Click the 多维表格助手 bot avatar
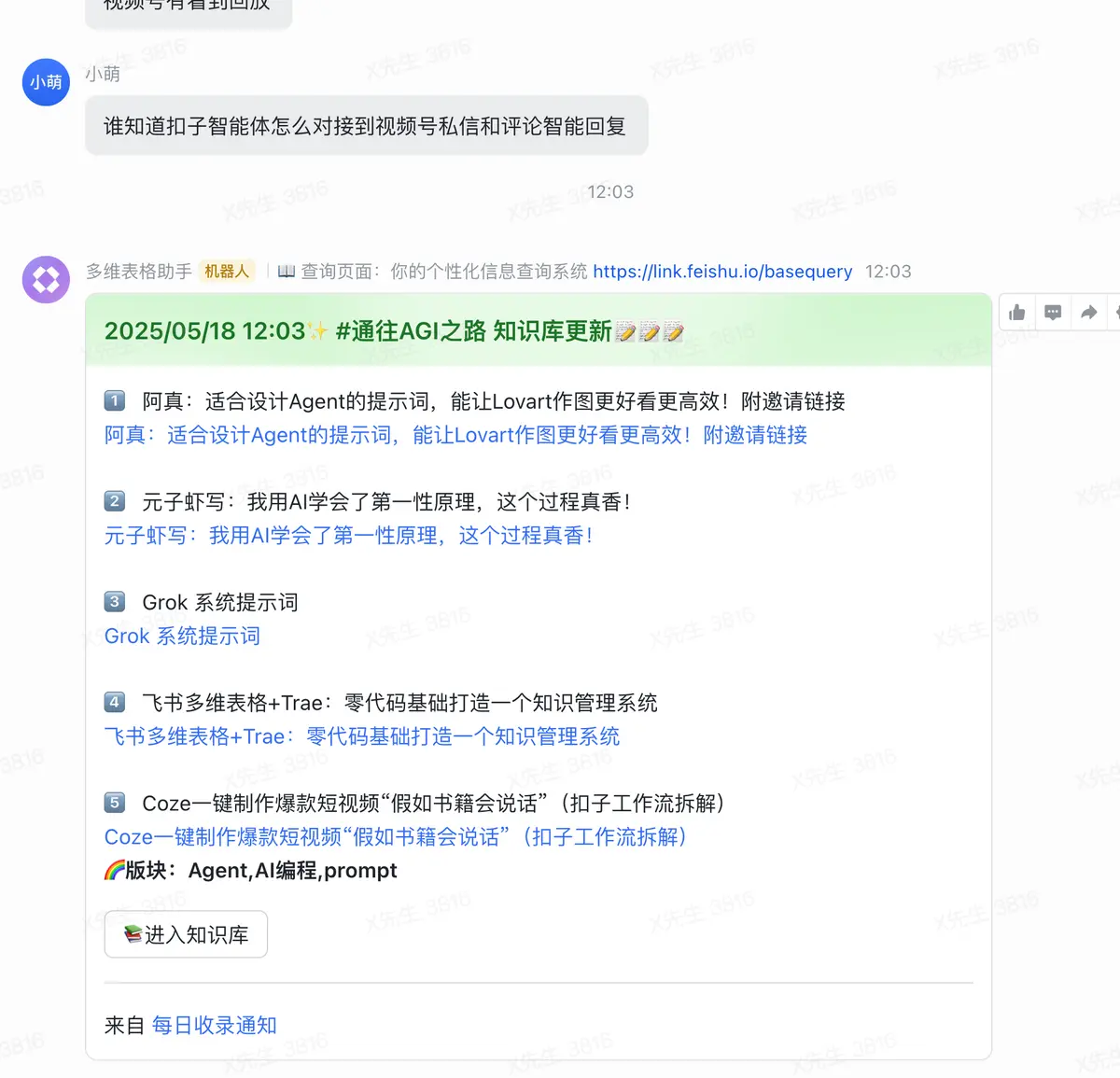 [46, 279]
